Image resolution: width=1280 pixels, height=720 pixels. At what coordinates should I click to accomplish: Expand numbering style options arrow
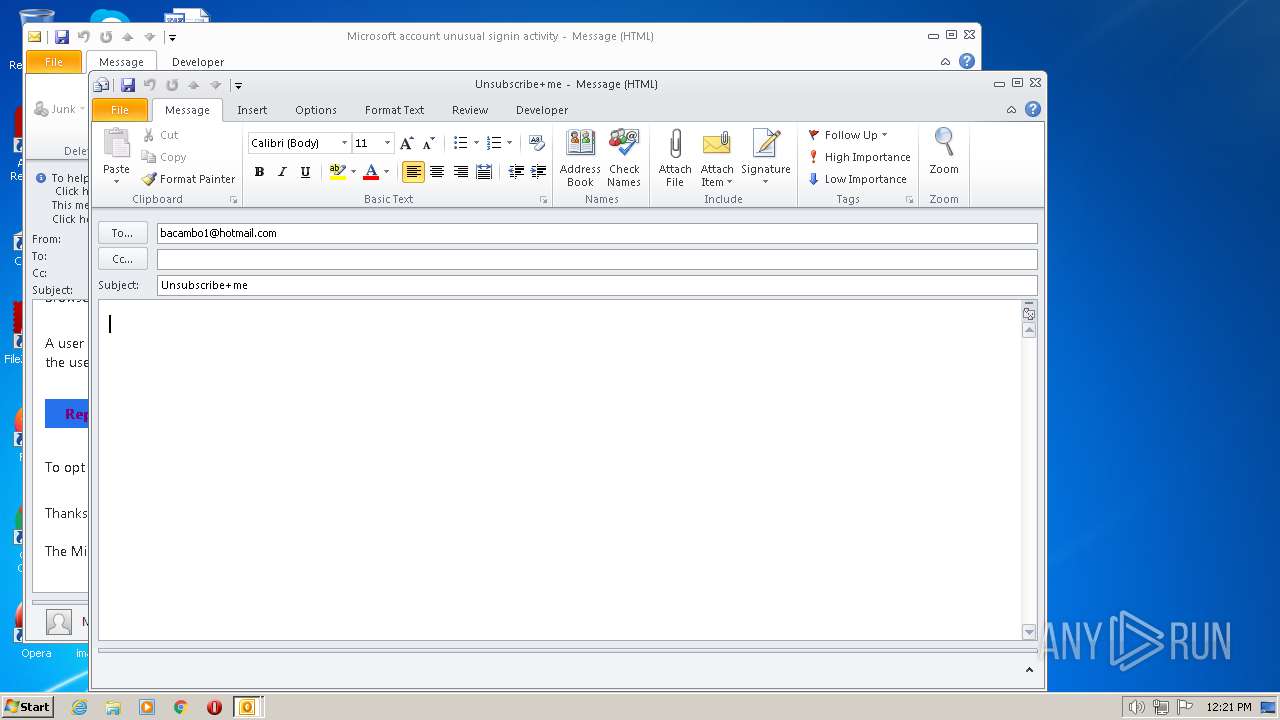[x=509, y=143]
